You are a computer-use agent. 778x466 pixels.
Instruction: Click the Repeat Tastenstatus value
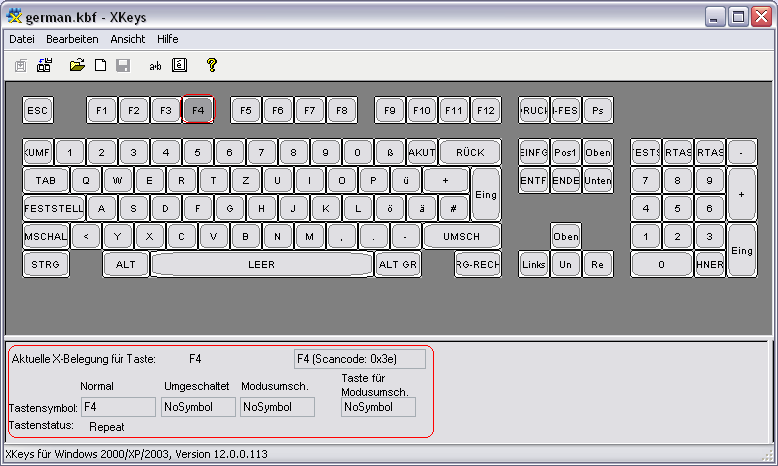[107, 427]
